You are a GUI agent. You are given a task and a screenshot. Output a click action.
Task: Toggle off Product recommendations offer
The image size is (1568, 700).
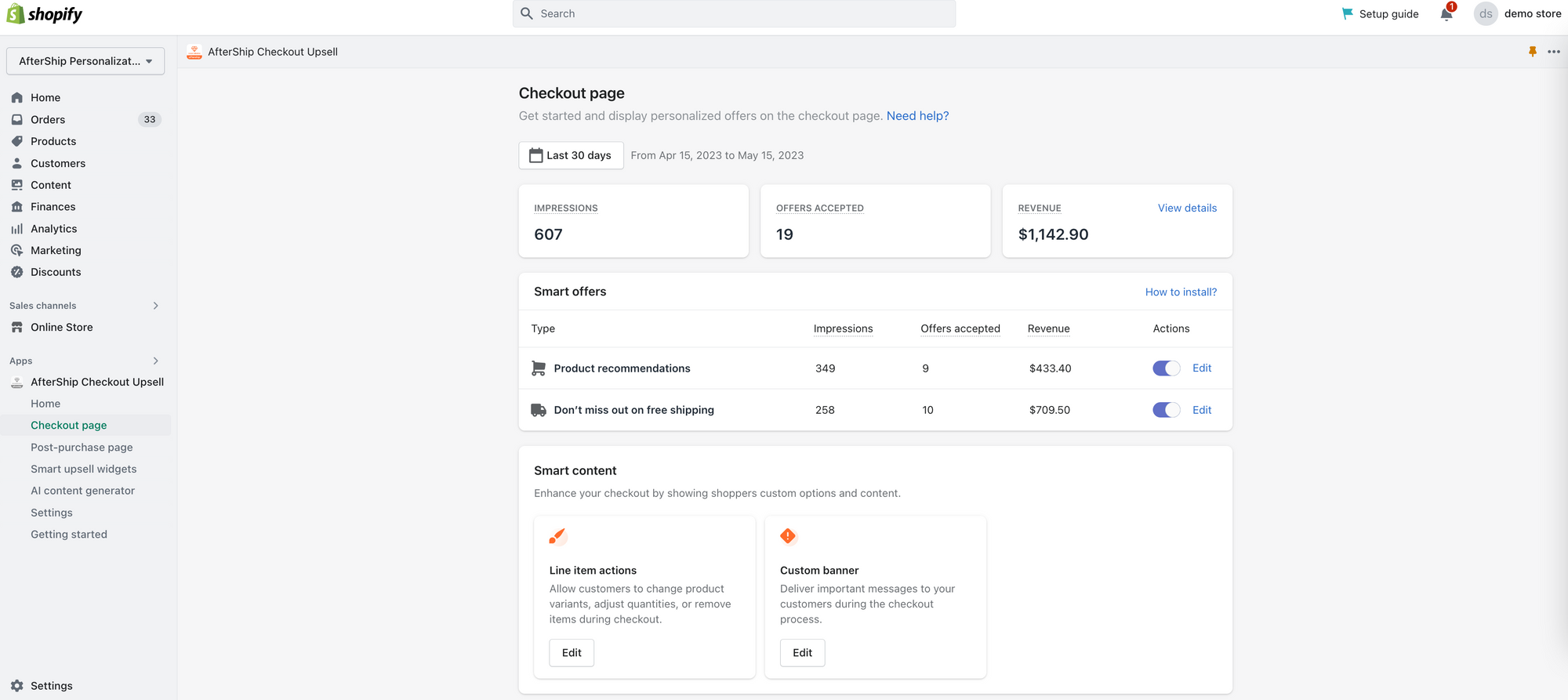coord(1166,368)
